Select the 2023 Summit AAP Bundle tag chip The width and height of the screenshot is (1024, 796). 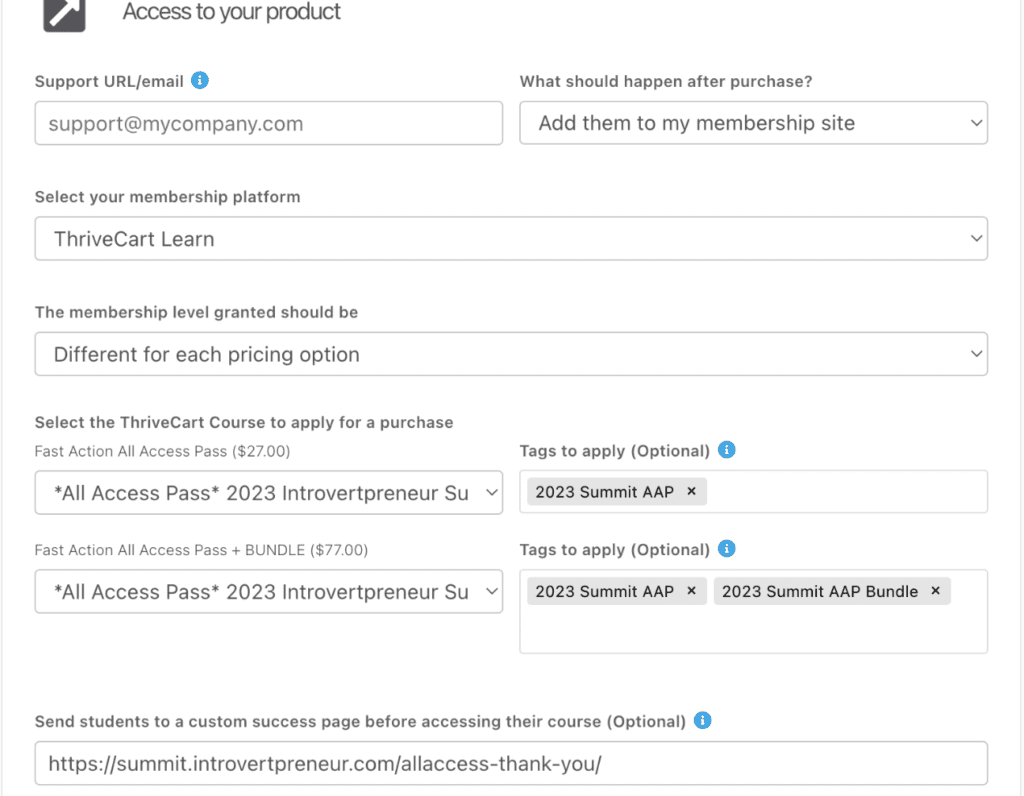[x=820, y=591]
